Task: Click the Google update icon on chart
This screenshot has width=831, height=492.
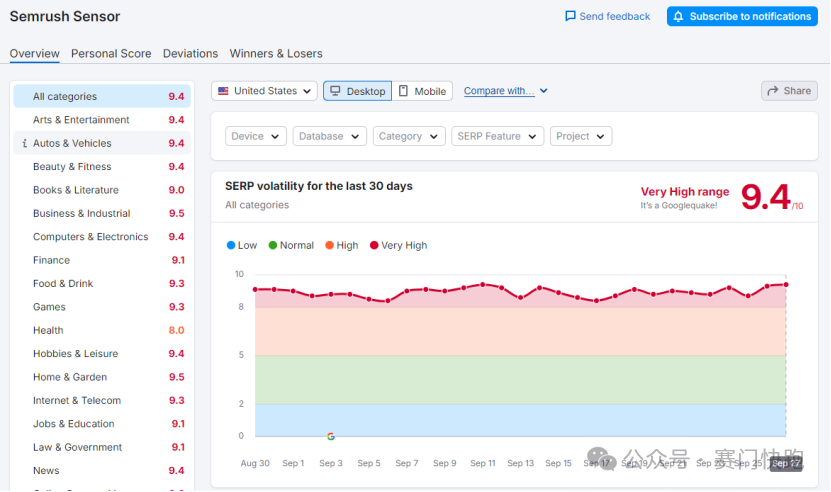Action: coord(331,436)
